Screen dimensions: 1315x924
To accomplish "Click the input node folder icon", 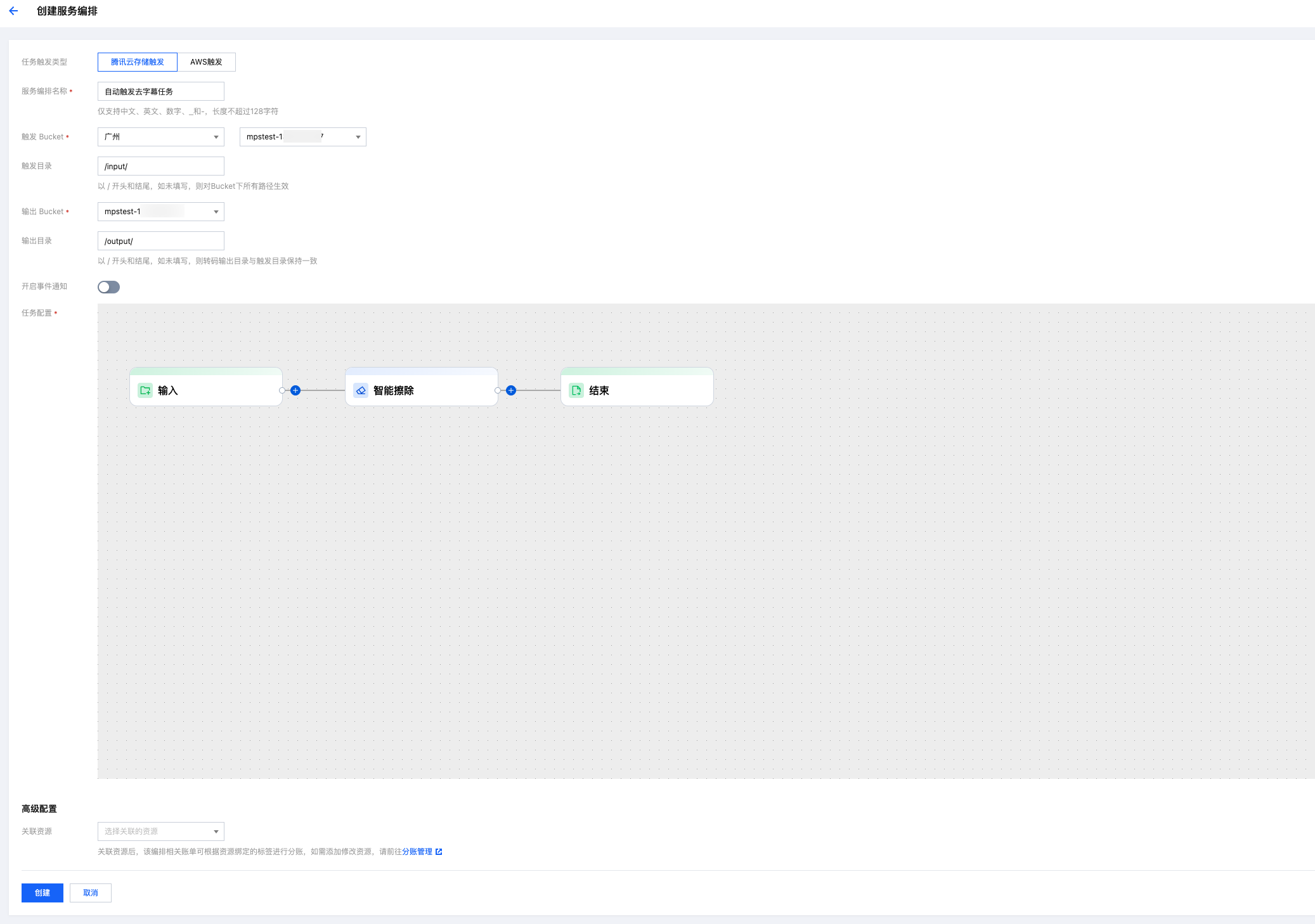I will (x=145, y=390).
